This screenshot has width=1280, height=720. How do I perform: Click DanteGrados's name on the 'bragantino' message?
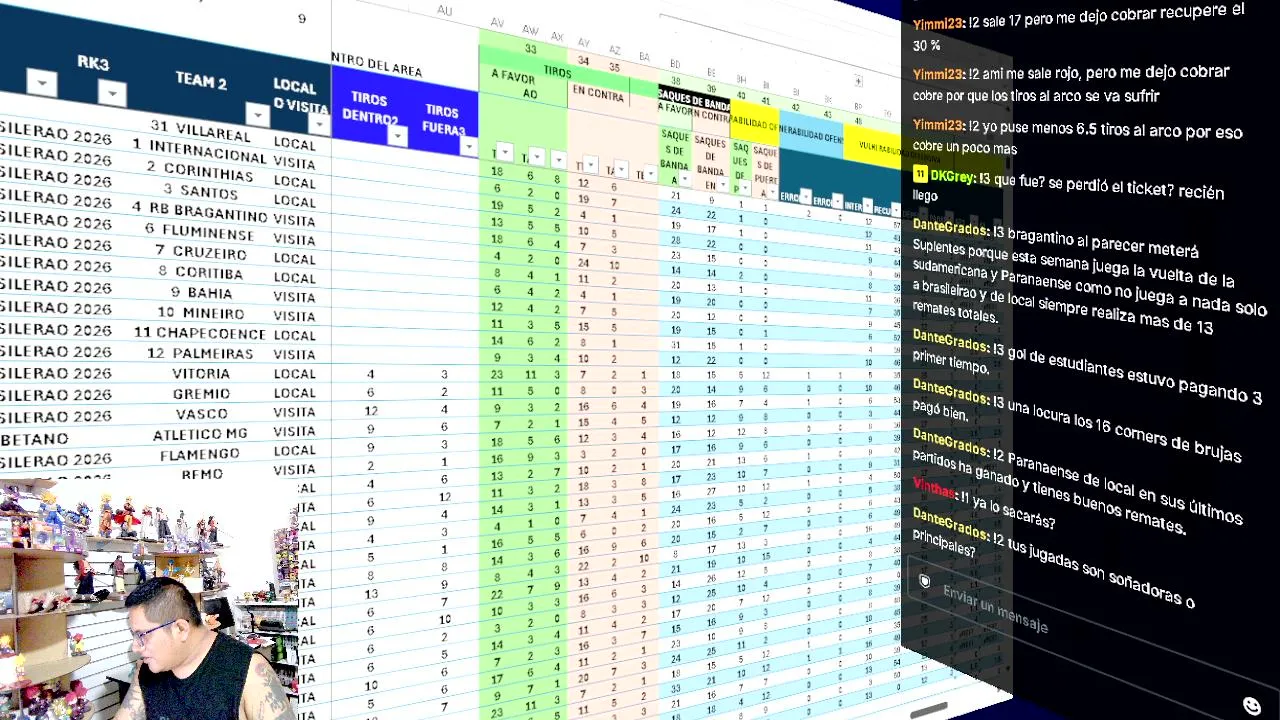950,228
